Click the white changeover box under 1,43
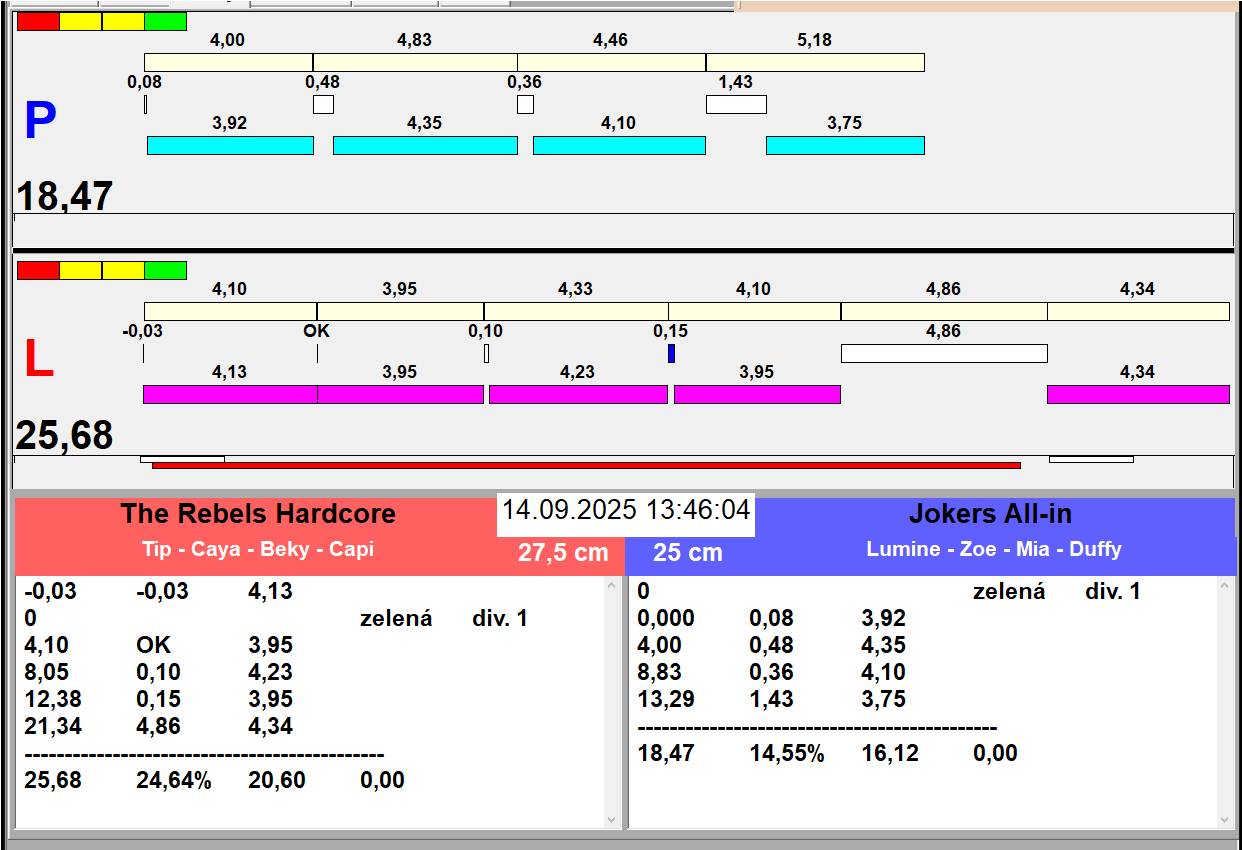The height and width of the screenshot is (850, 1242). coord(736,104)
